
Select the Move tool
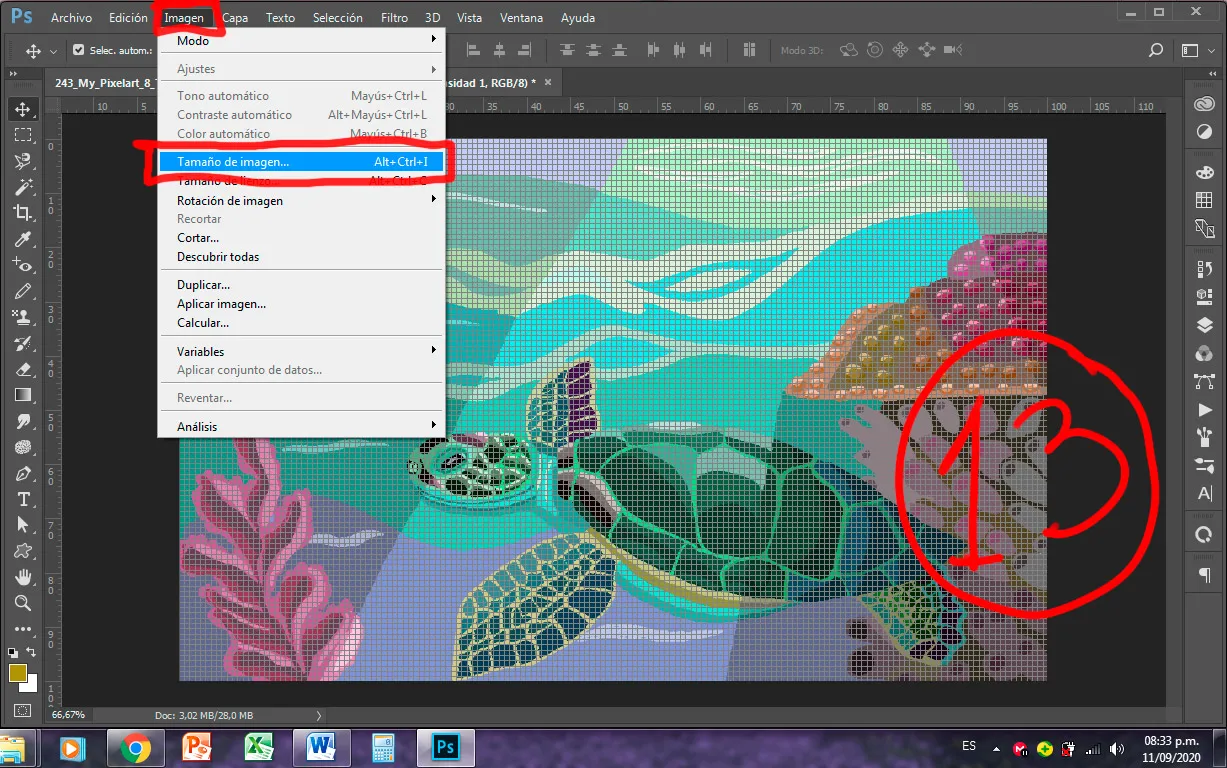tap(22, 108)
